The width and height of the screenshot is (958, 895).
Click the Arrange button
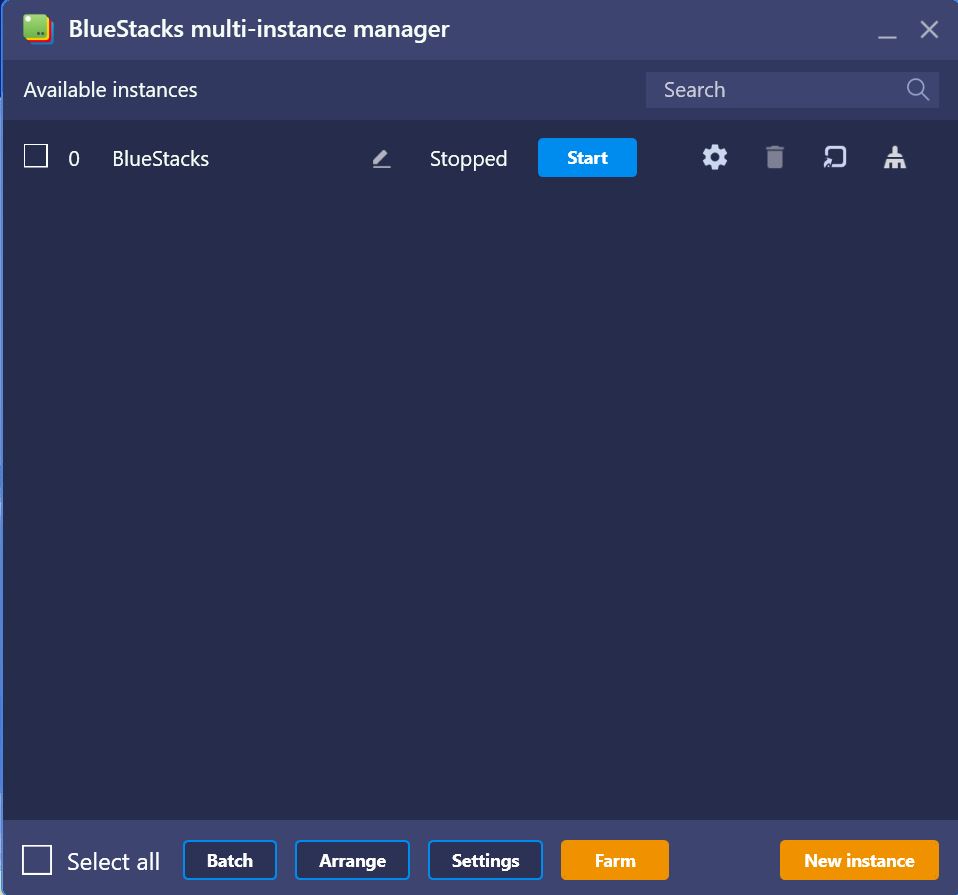[x=352, y=860]
